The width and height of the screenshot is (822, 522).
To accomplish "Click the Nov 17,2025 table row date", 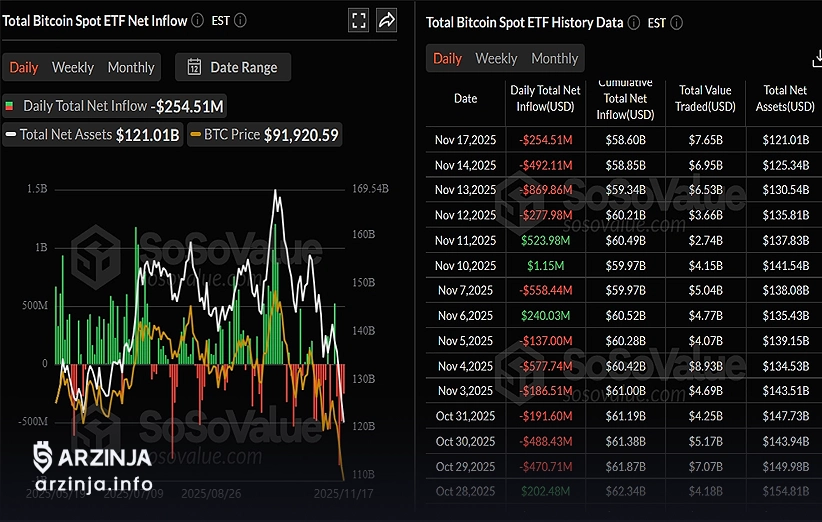I will tap(465, 139).
